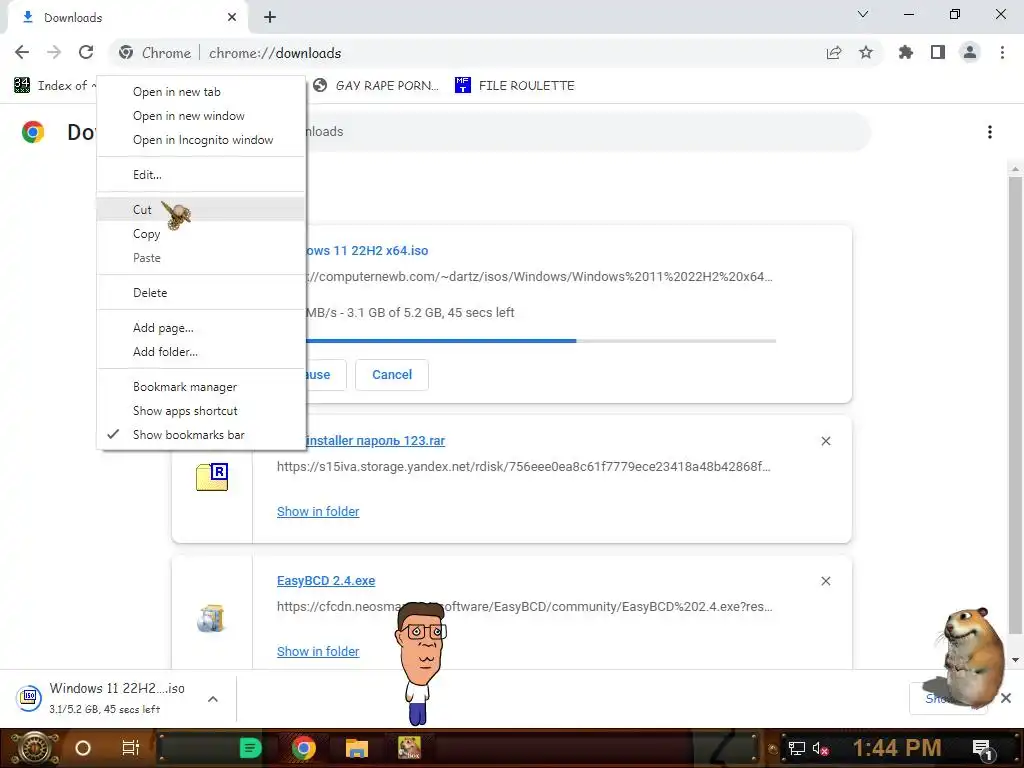The height and width of the screenshot is (768, 1024).
Task: Click the page vertical scrollbar thumb
Action: (x=1015, y=405)
